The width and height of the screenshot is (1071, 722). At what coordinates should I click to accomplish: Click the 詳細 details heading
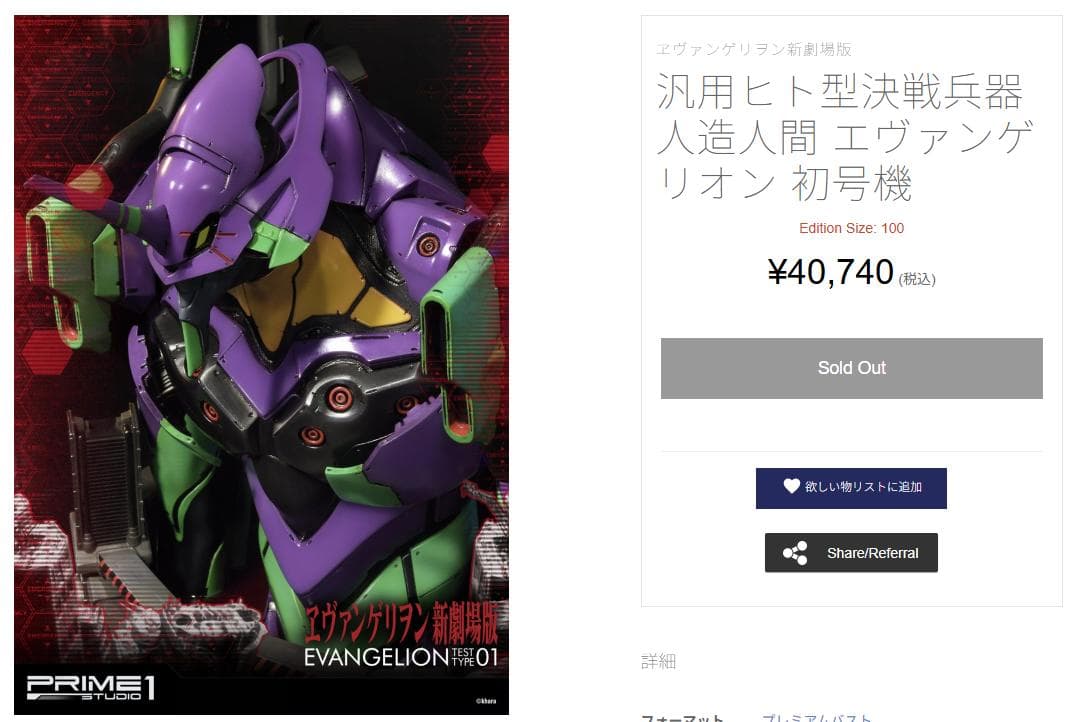click(x=658, y=661)
